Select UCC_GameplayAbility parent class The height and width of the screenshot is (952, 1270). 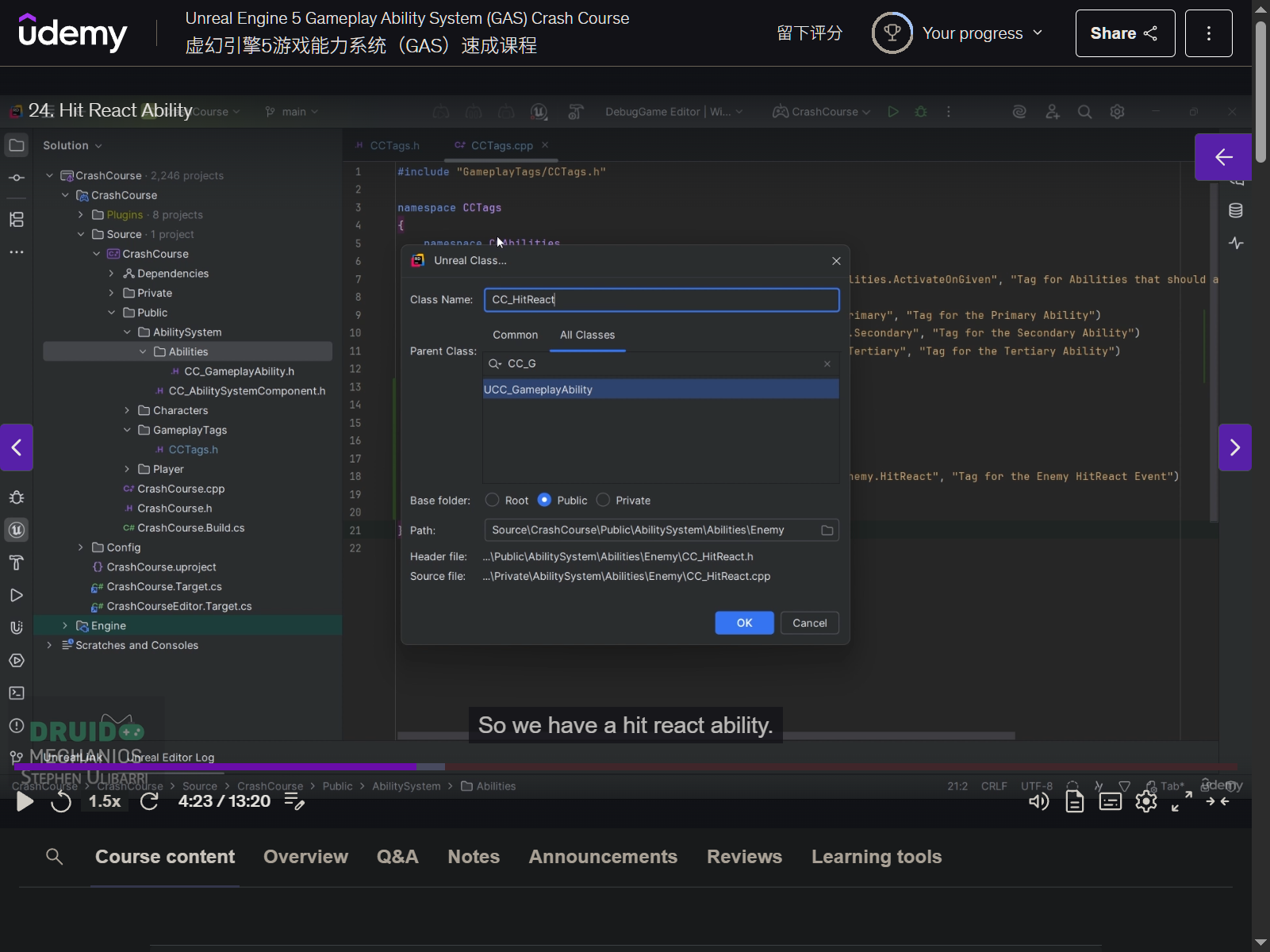[662, 390]
